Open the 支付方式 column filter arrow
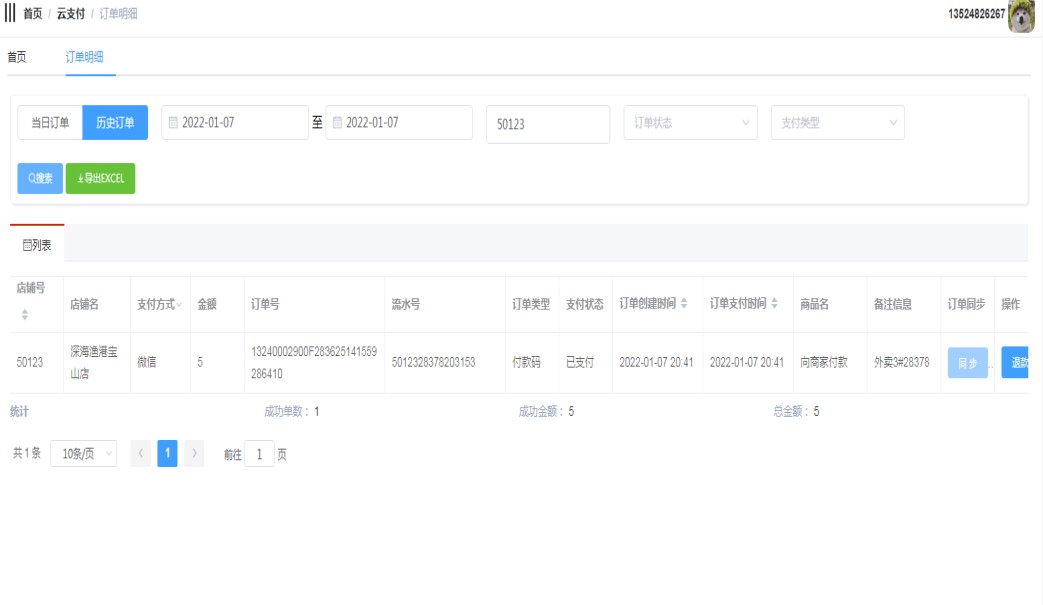 179,305
